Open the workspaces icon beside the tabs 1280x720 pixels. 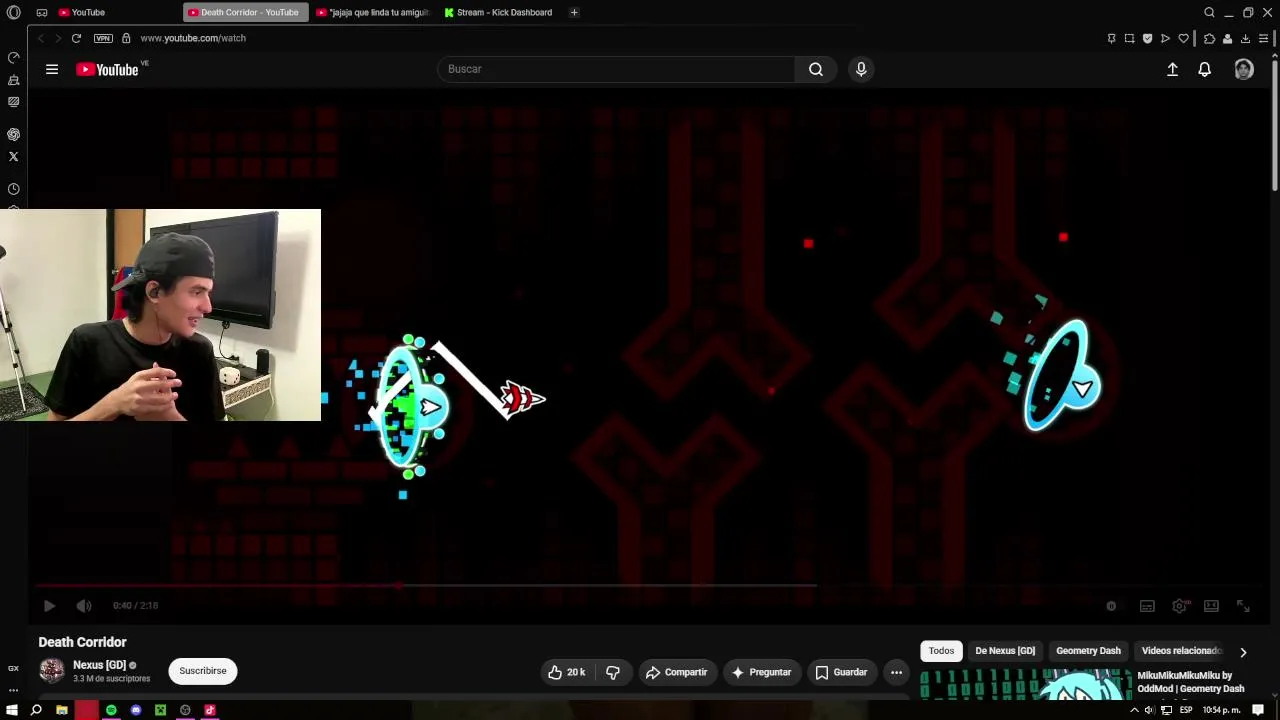pos(42,12)
